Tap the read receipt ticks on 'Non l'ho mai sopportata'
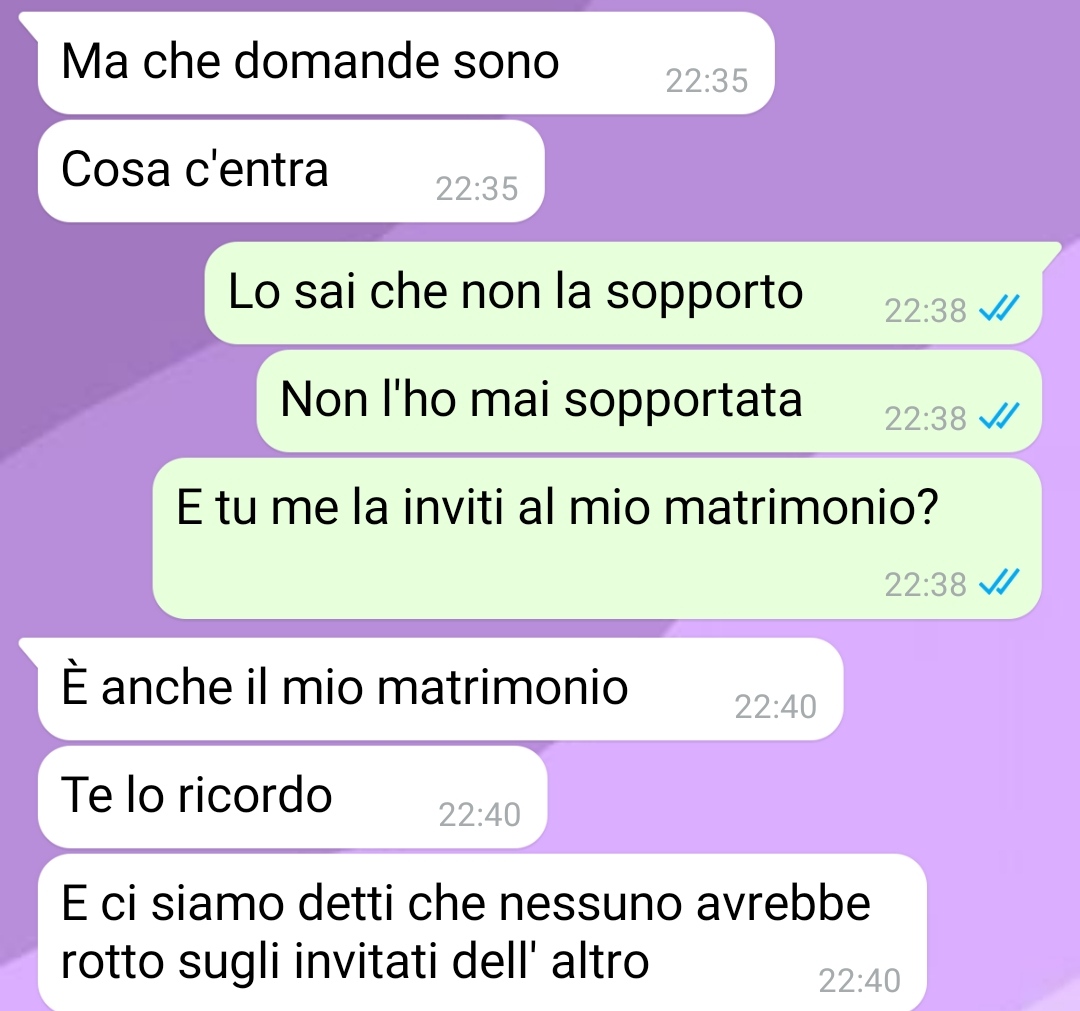1080x1011 pixels. 999,417
